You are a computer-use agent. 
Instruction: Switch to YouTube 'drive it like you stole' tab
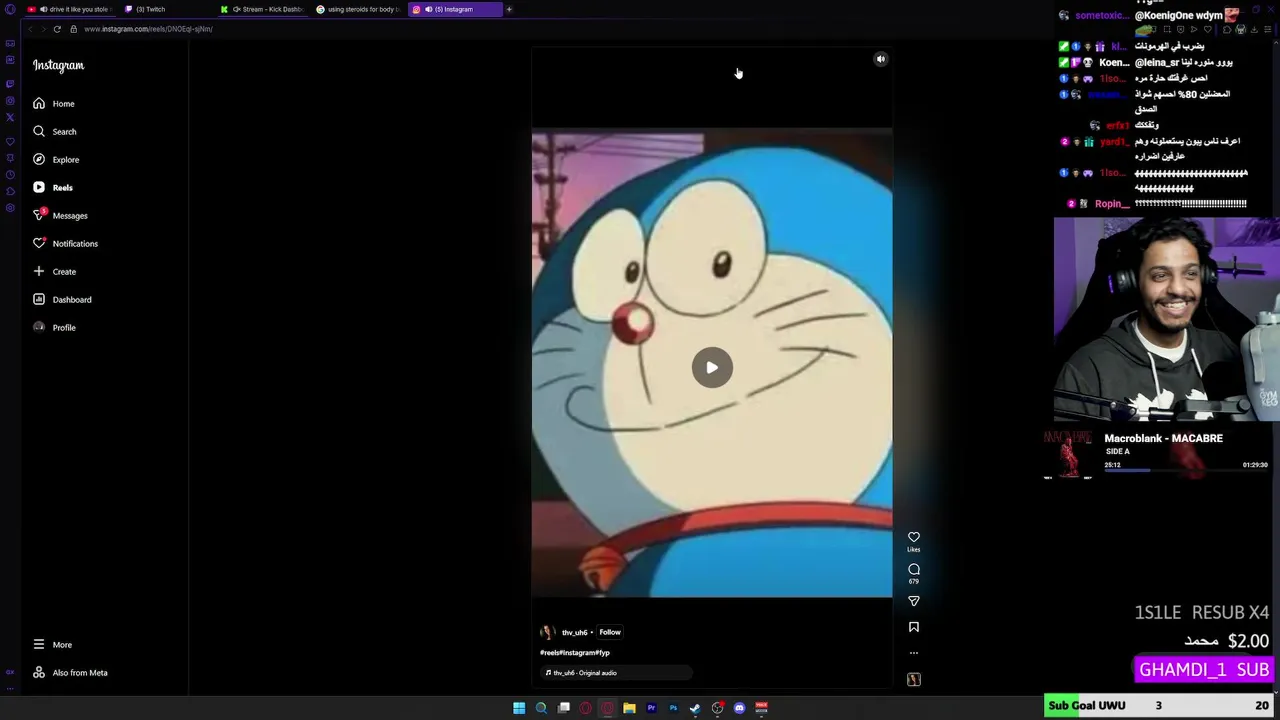[x=70, y=9]
